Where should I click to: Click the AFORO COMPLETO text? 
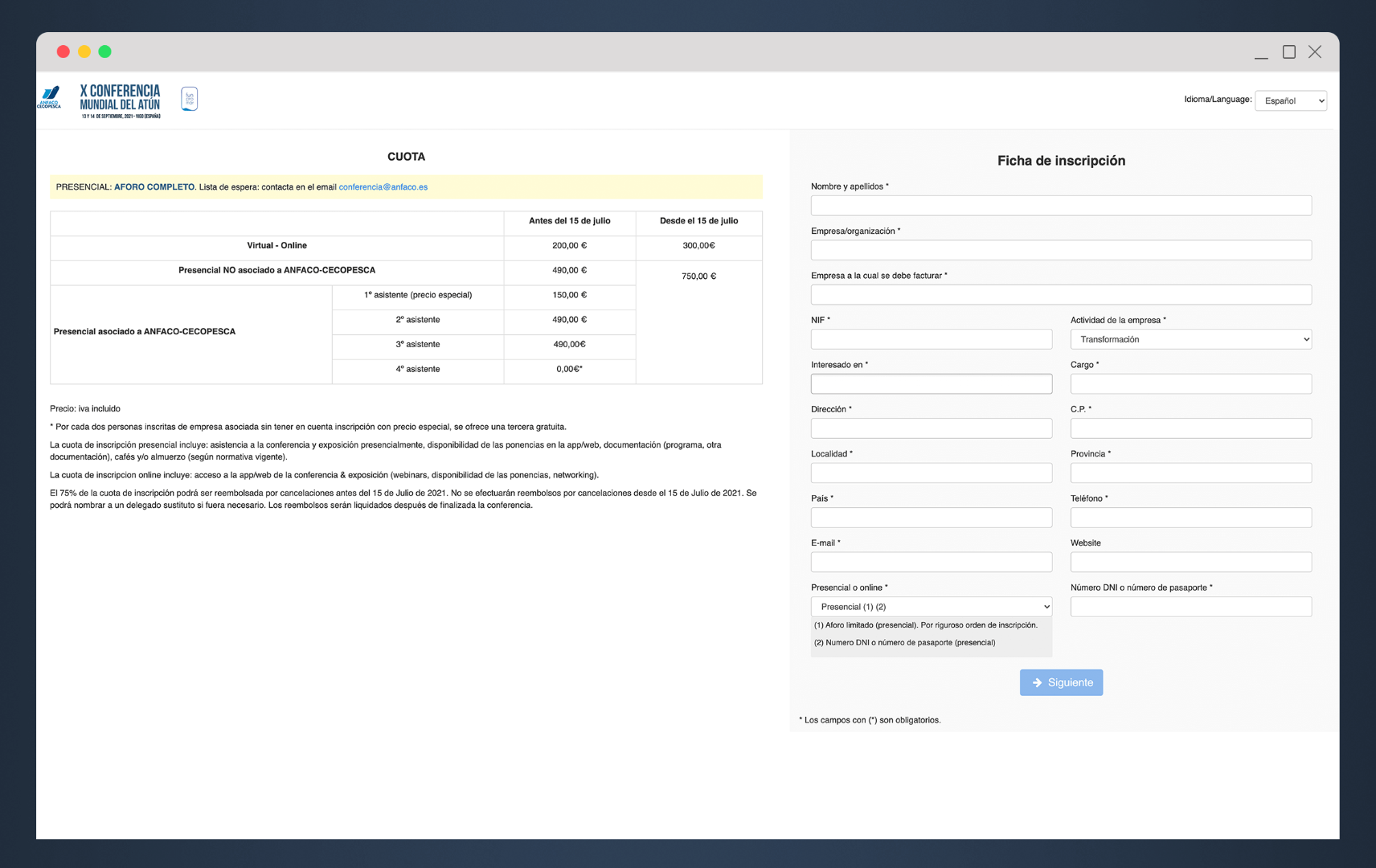click(x=154, y=187)
